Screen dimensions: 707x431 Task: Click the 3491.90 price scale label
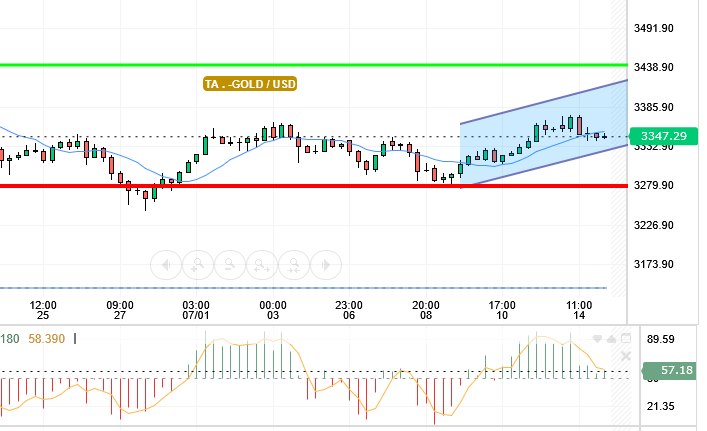coord(654,28)
